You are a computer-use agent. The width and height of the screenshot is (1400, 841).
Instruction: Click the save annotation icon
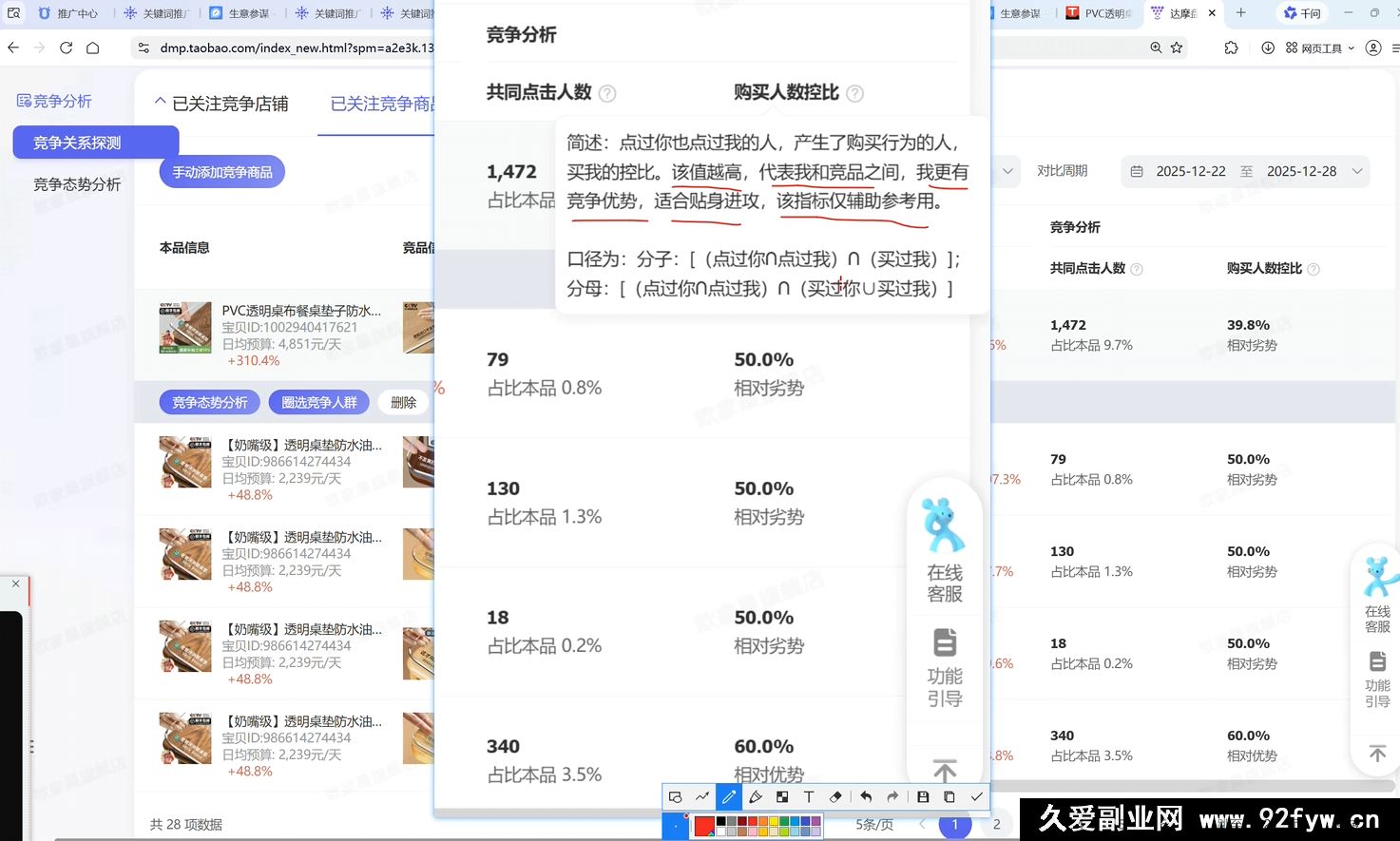[922, 796]
